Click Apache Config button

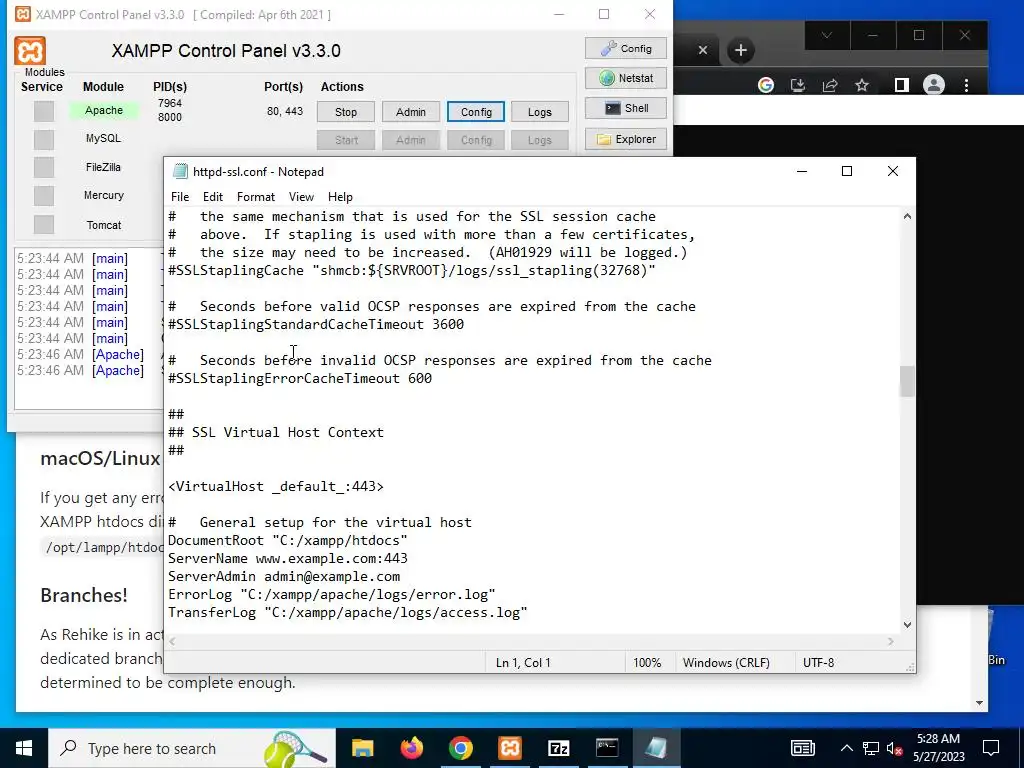(476, 112)
